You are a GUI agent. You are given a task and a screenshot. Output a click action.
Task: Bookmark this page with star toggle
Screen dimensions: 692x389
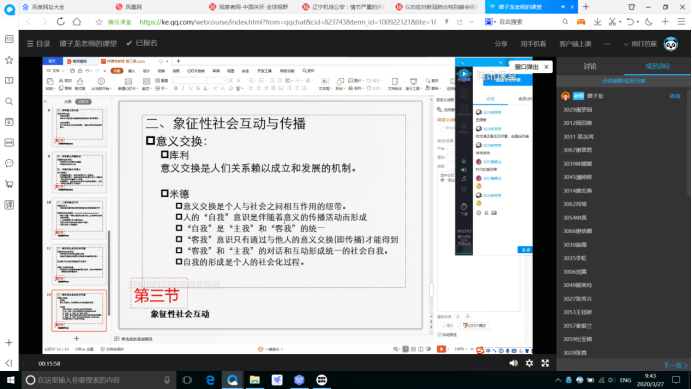coord(99,22)
